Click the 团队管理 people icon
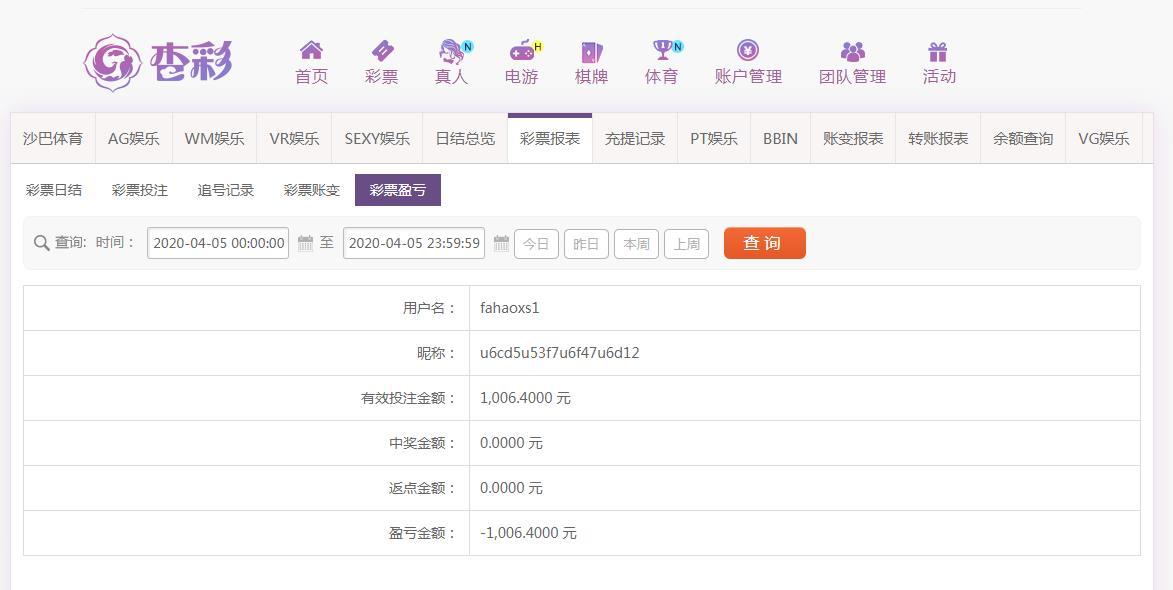This screenshot has width=1173, height=590. click(x=852, y=51)
